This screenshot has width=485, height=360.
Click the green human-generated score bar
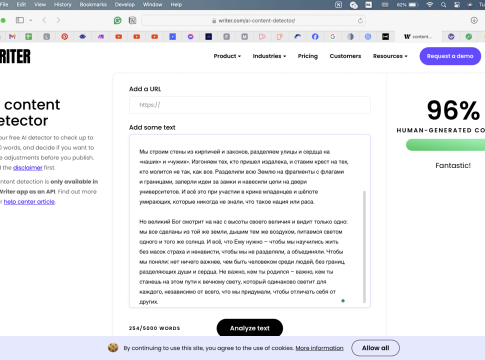click(445, 145)
